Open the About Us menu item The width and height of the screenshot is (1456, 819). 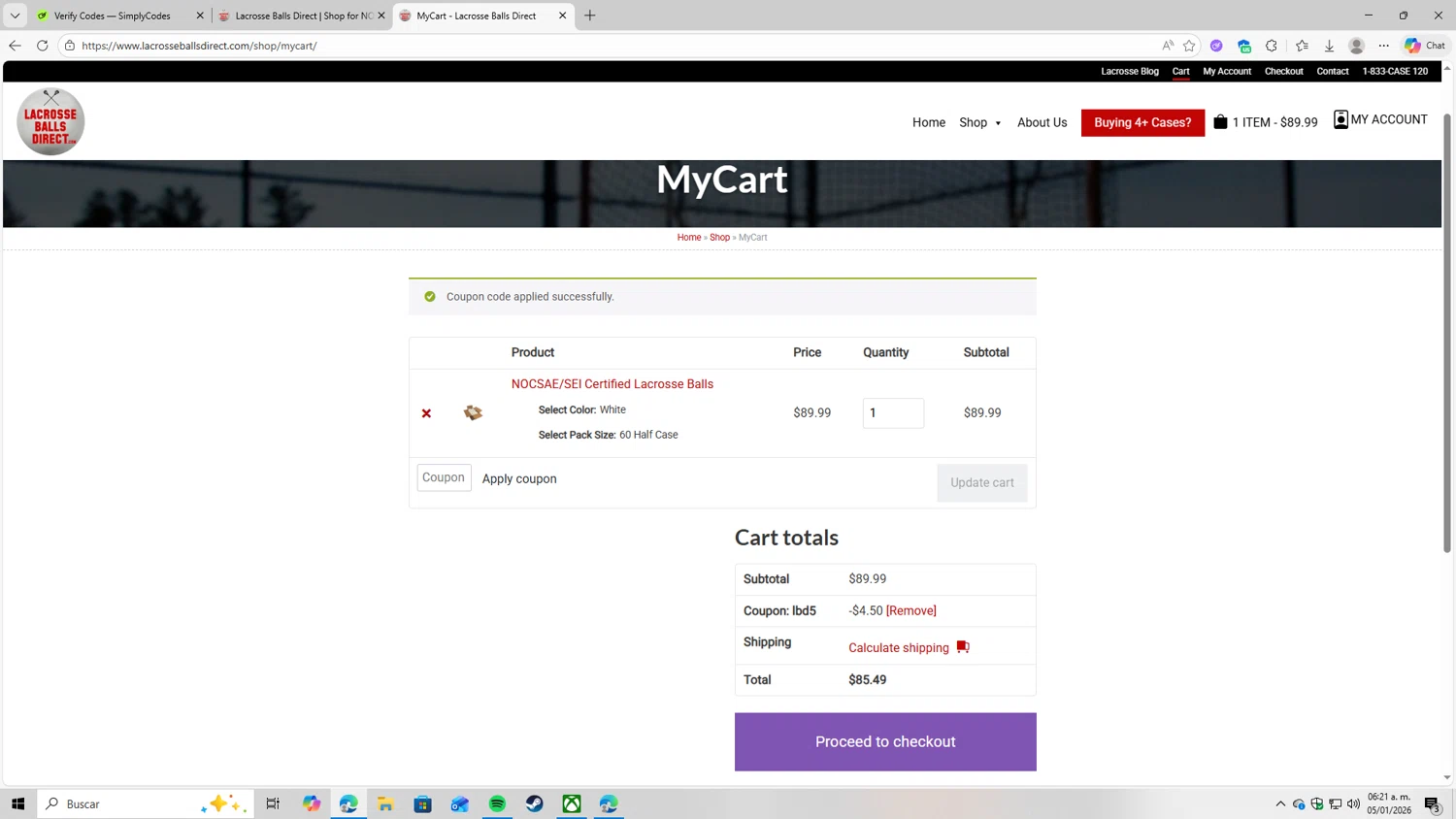coord(1042,122)
